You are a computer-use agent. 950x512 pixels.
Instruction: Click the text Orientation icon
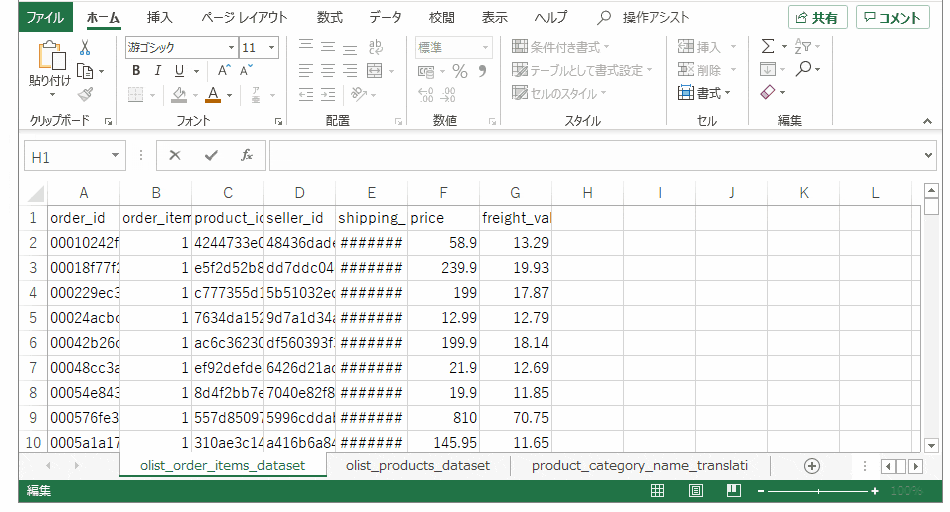(359, 94)
